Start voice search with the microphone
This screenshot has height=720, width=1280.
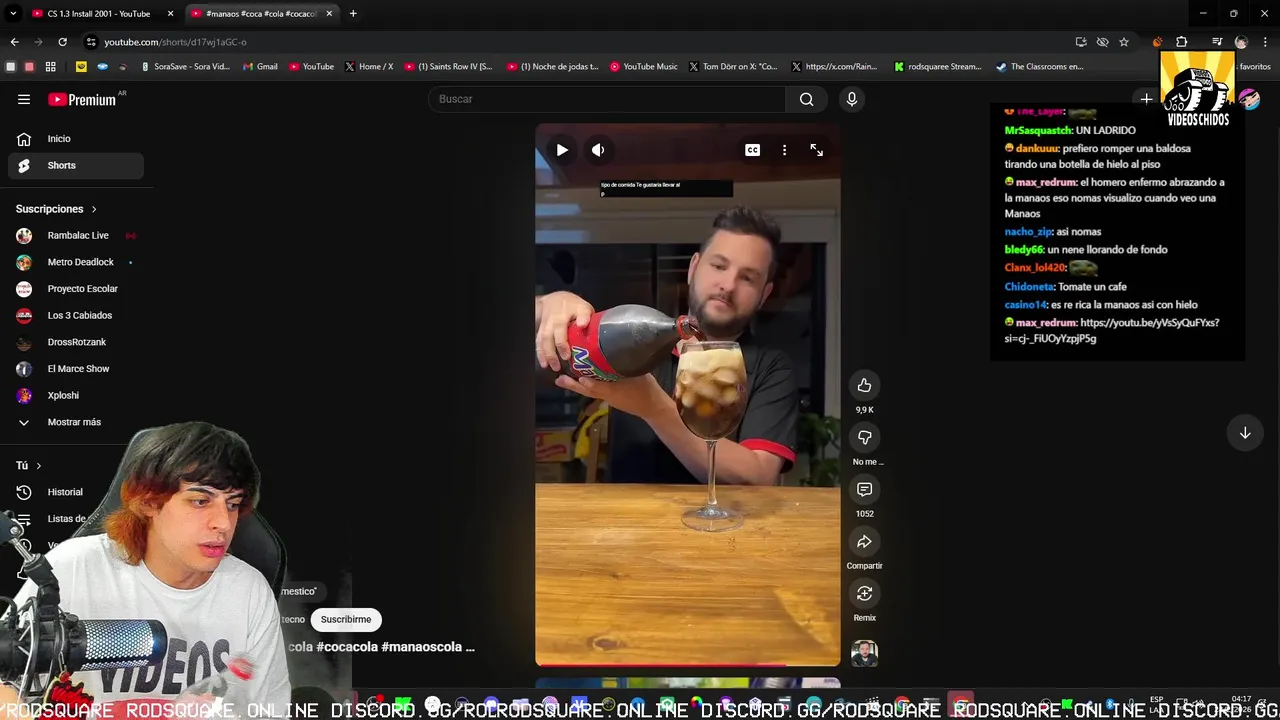pyautogui.click(x=852, y=99)
